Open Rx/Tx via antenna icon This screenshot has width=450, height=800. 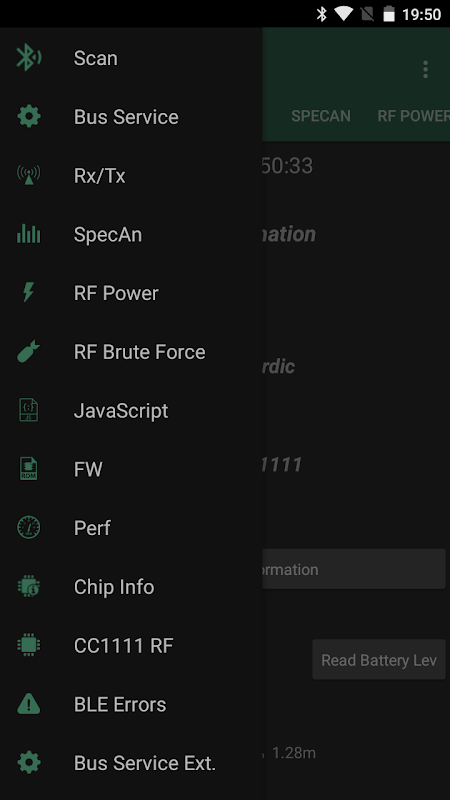coord(29,176)
